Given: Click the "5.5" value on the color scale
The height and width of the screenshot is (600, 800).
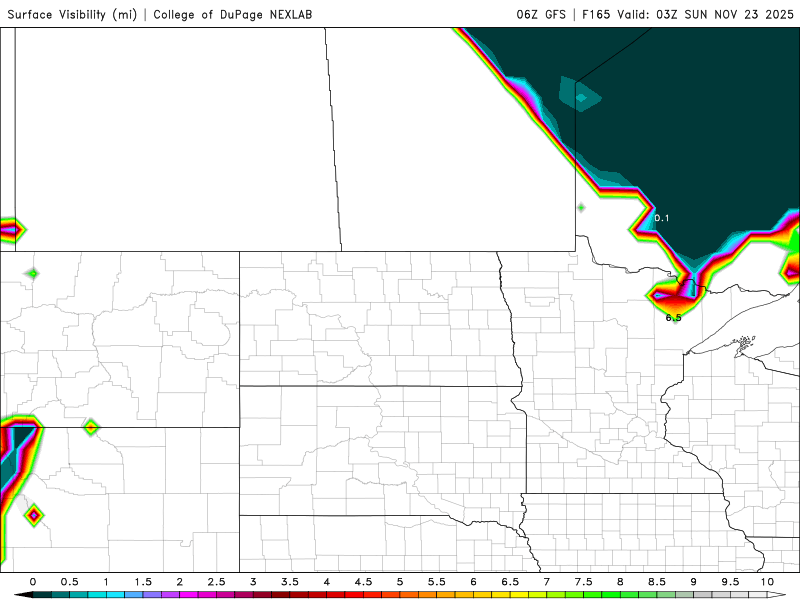Looking at the screenshot, I should click(437, 582).
